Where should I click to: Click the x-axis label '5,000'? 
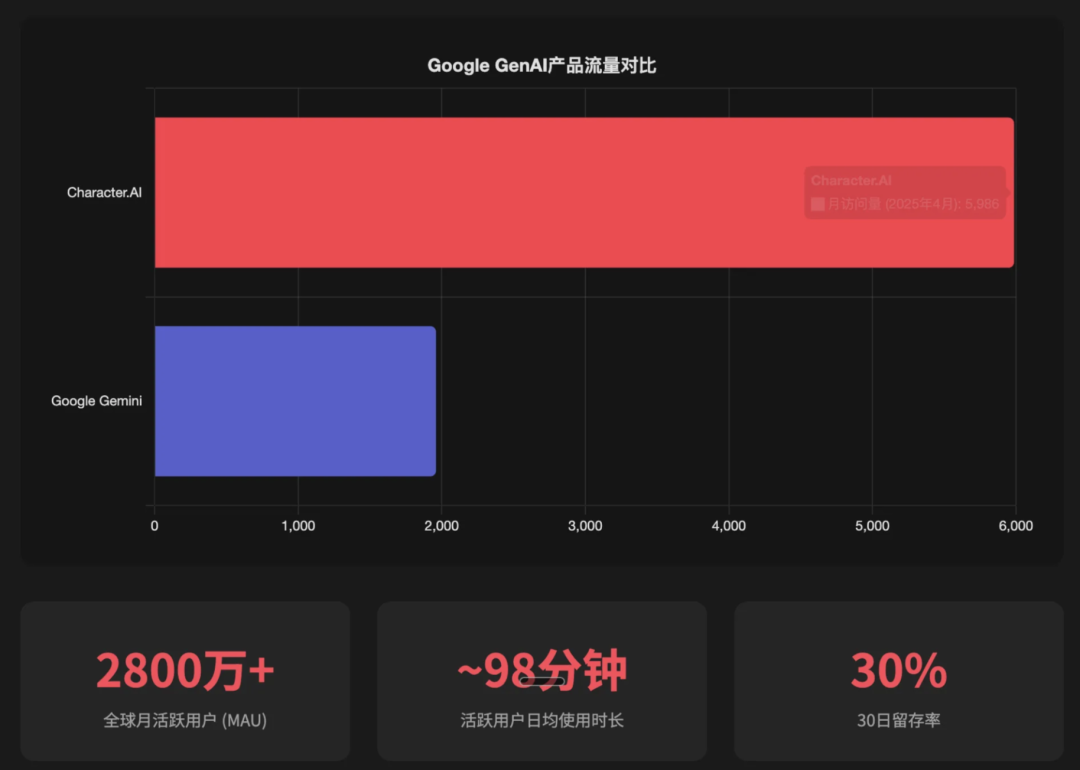pos(872,526)
